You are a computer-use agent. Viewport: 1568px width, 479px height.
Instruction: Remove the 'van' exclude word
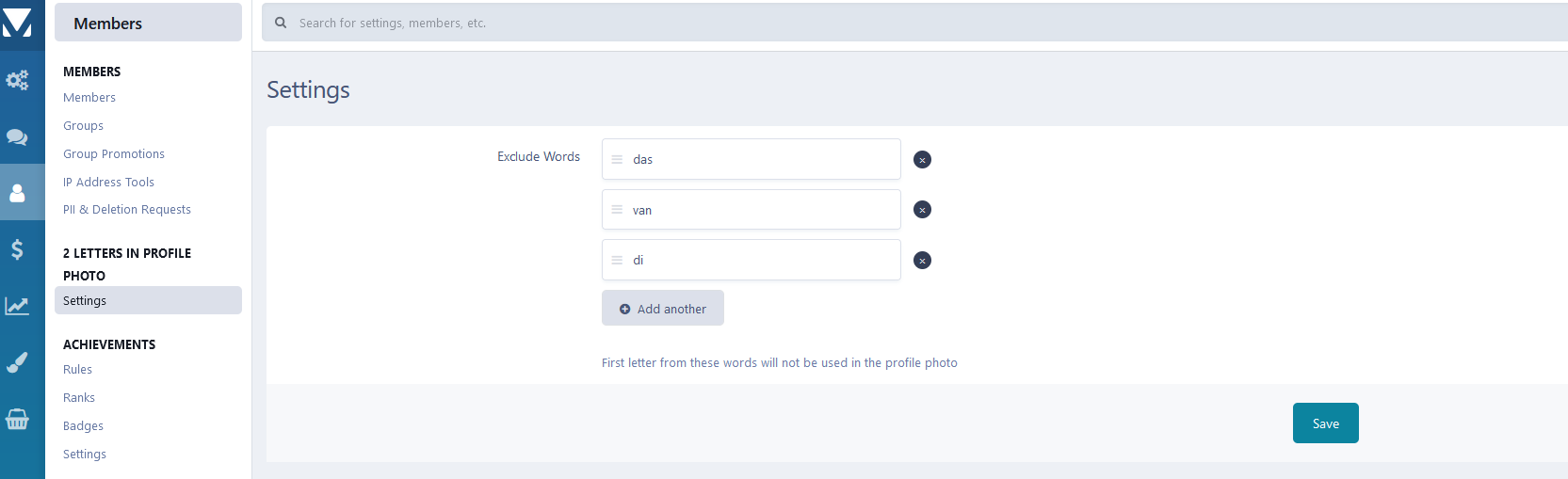[x=922, y=210]
